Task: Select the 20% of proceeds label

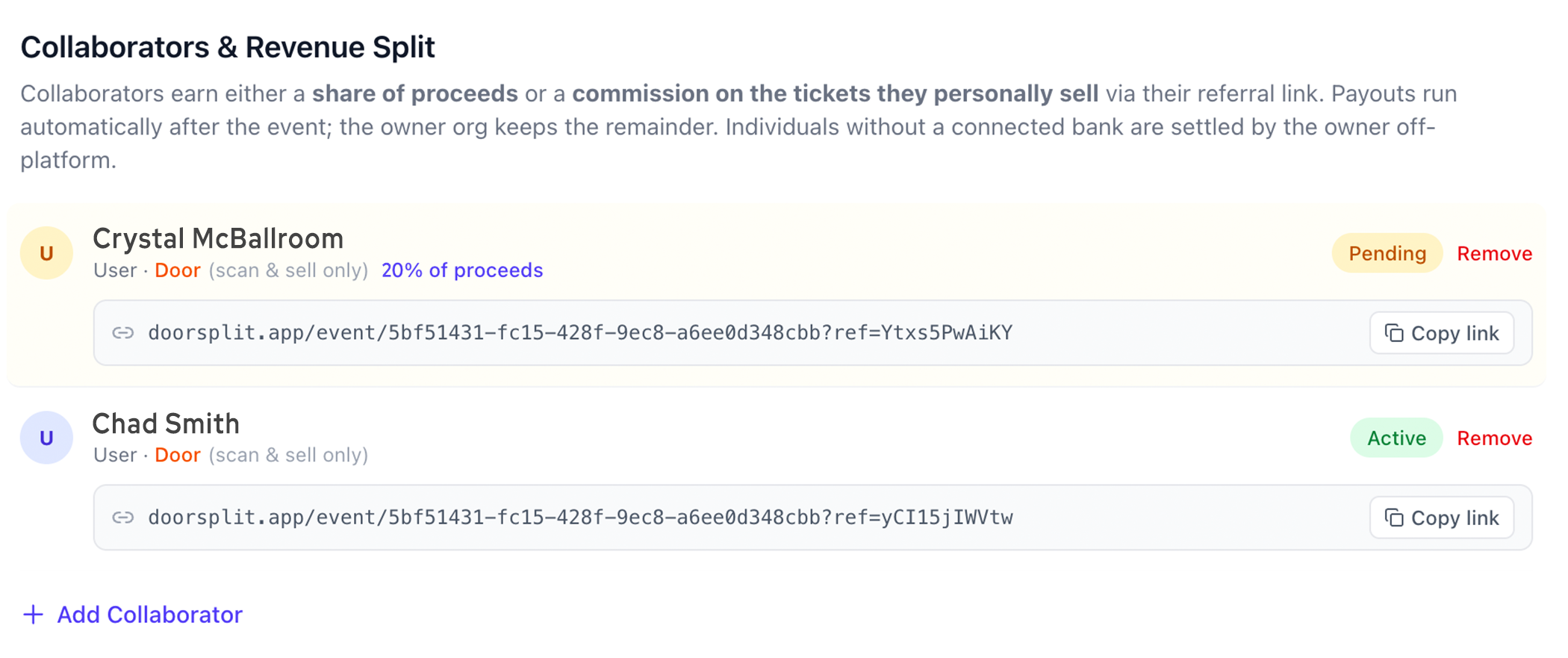Action: (462, 270)
